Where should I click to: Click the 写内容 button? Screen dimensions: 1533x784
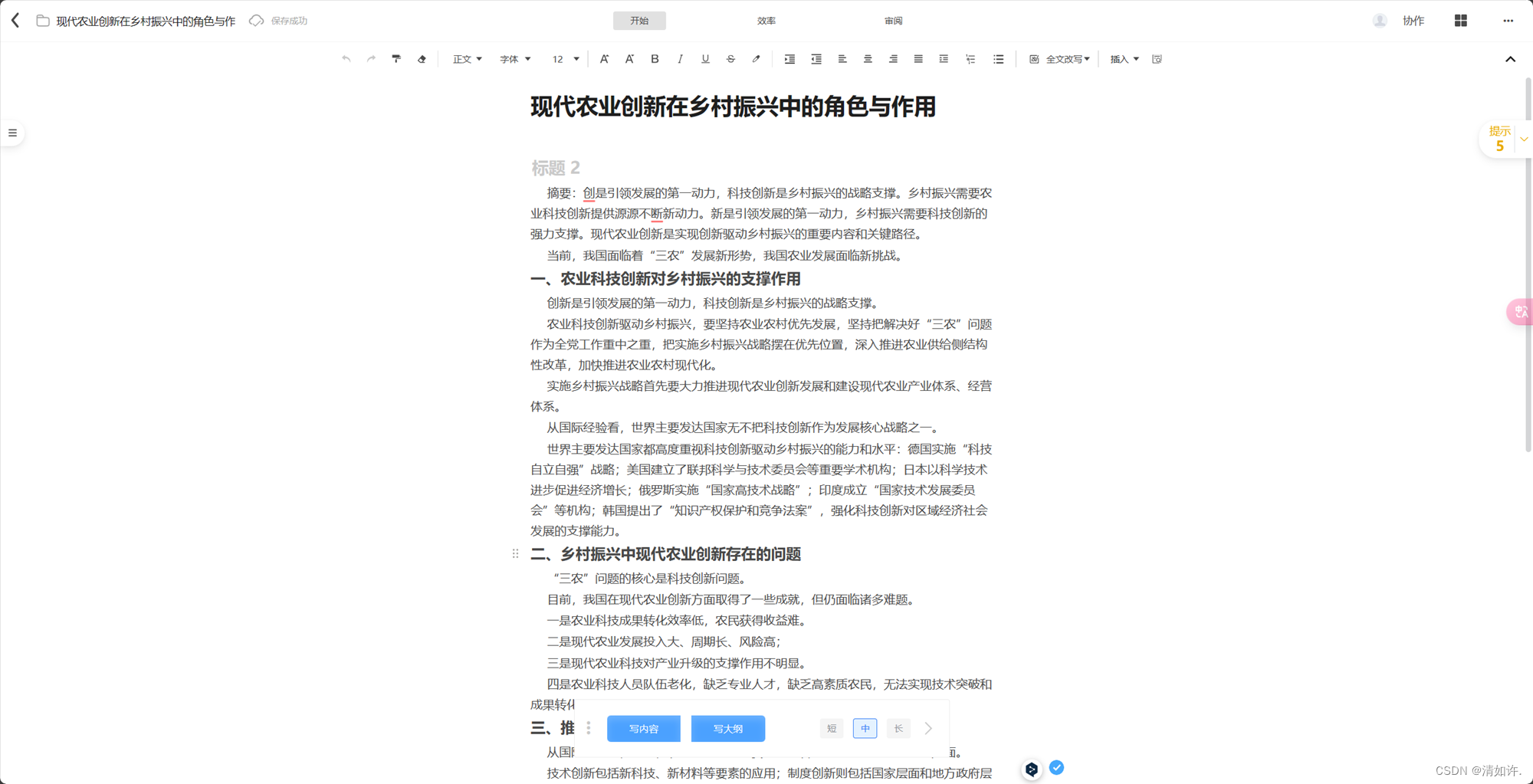tap(644, 728)
